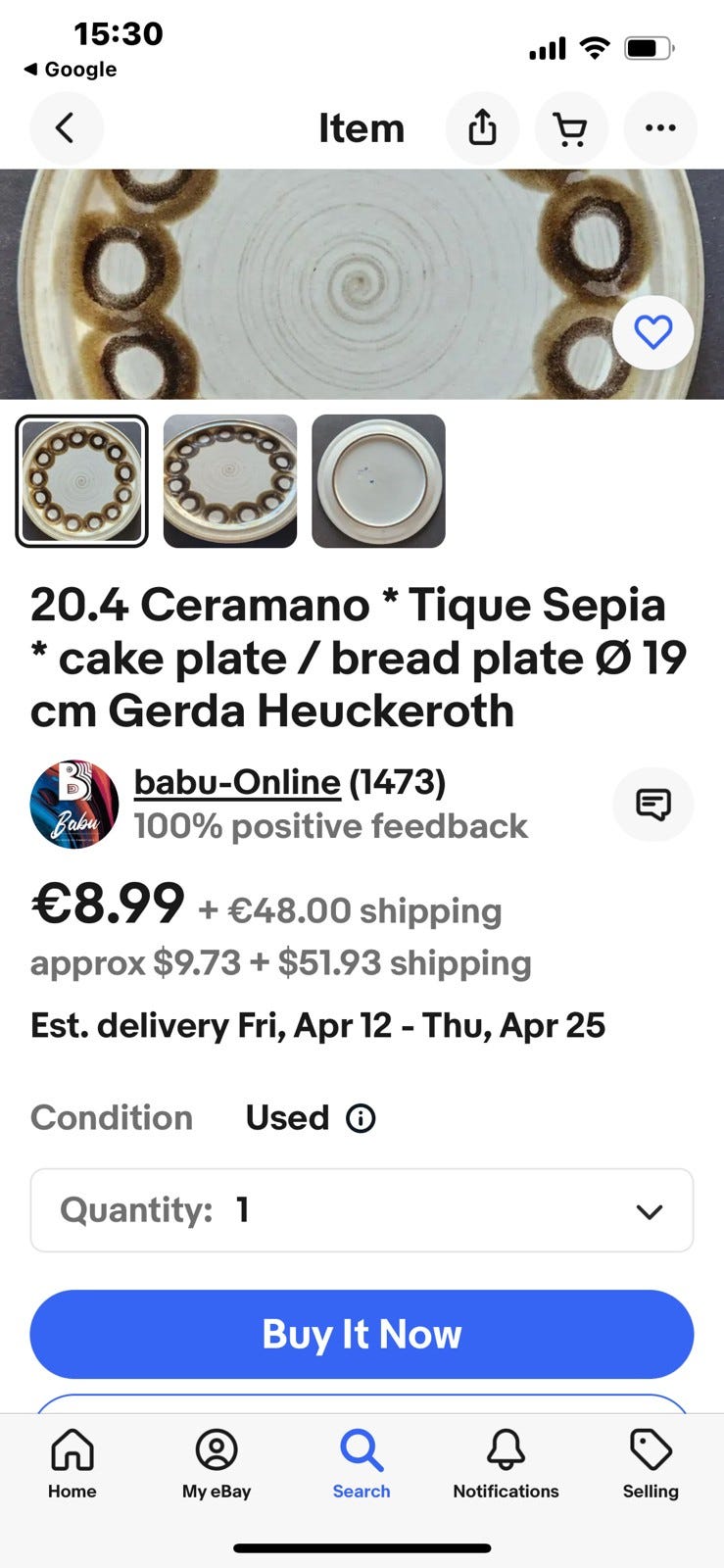Viewport: 724px width, 1568px height.
Task: Open babu-Online seller profile link
Action: [237, 782]
